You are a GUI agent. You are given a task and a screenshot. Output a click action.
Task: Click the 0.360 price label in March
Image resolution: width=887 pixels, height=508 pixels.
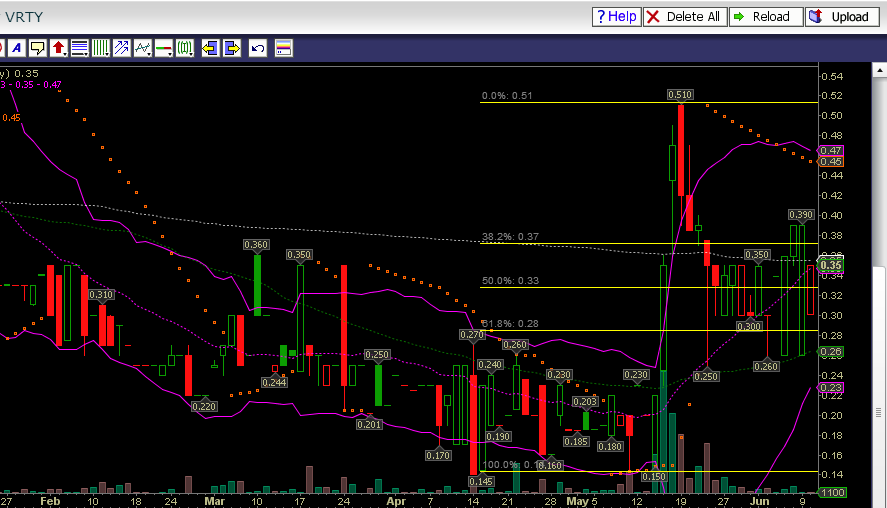coord(256,244)
